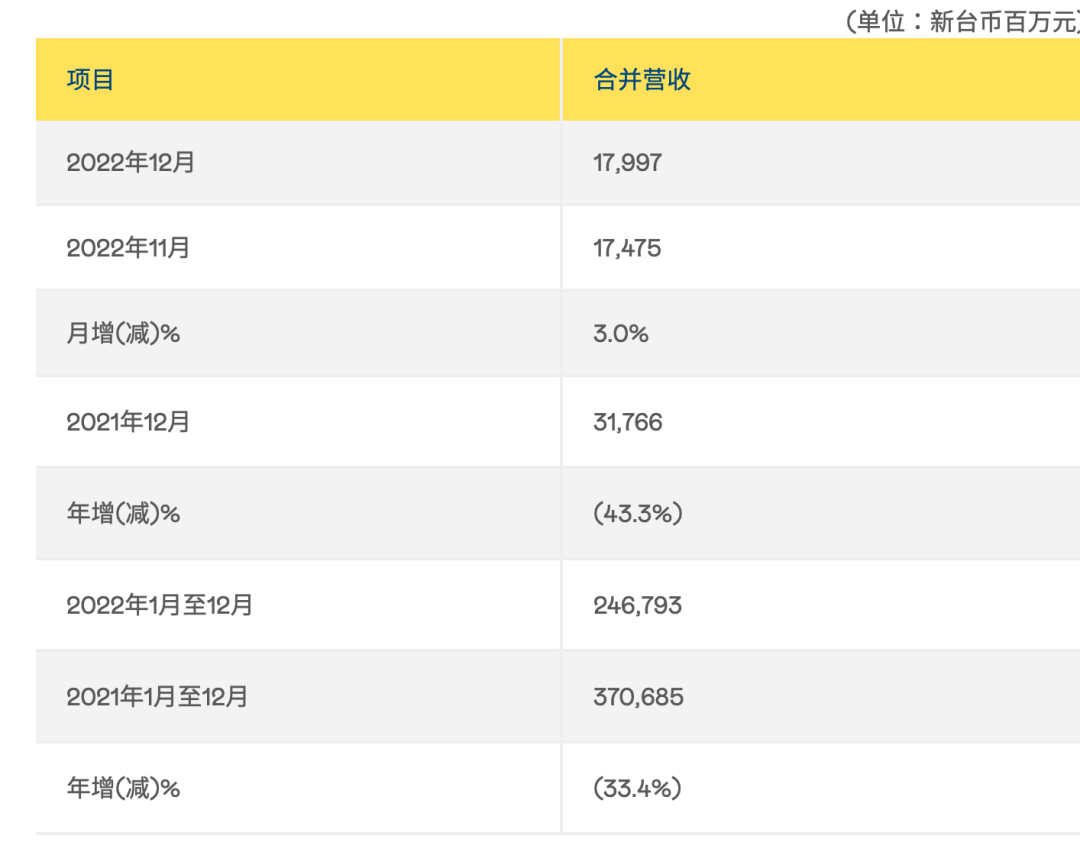Screen dimensions: 1080x855
Task: Click the (43.3%) yearly change value
Action: [638, 513]
